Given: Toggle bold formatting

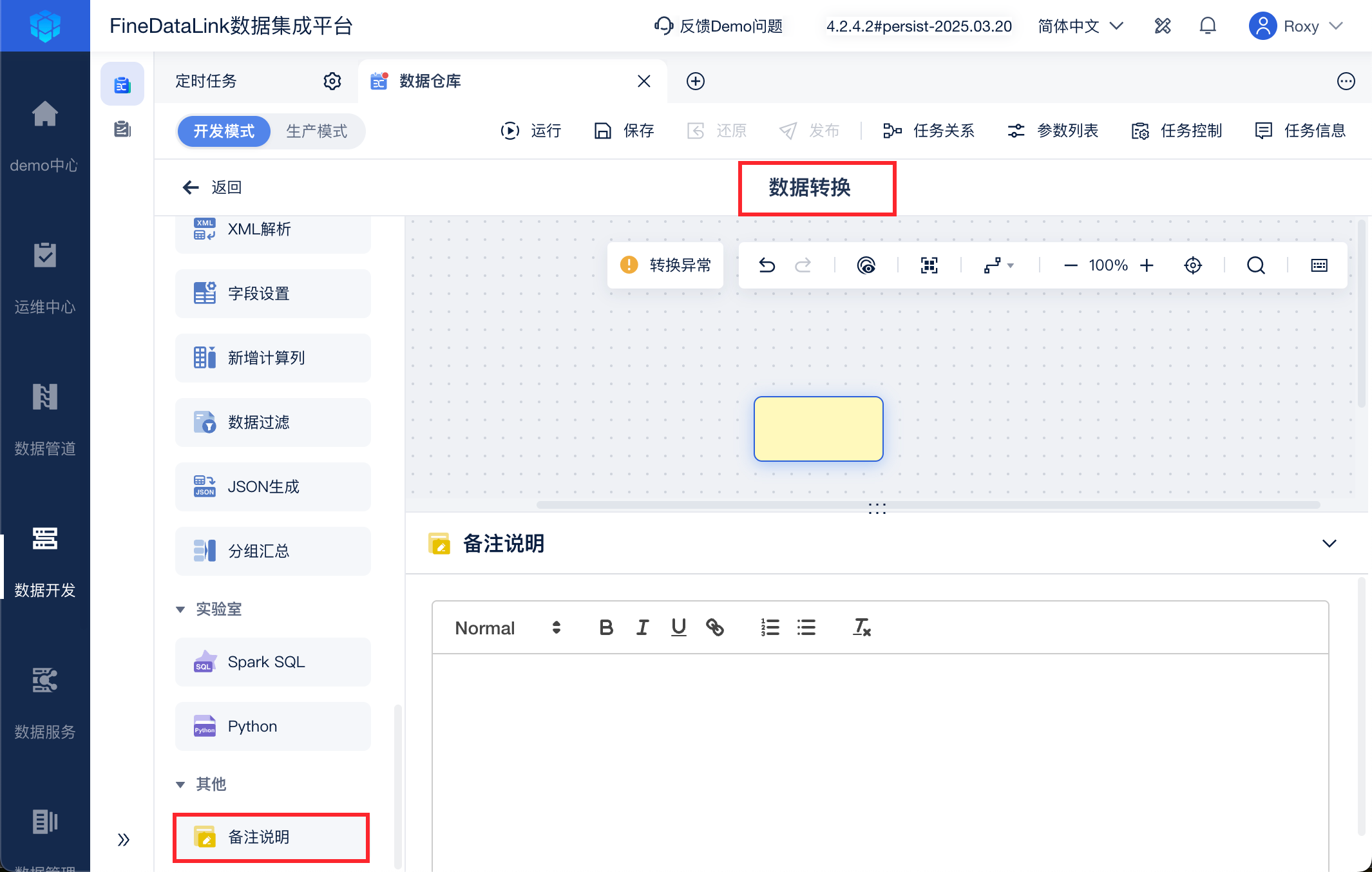Looking at the screenshot, I should [605, 628].
